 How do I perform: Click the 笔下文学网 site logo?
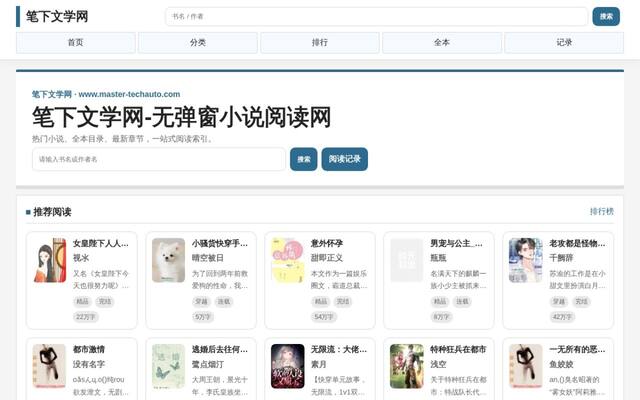(x=57, y=17)
